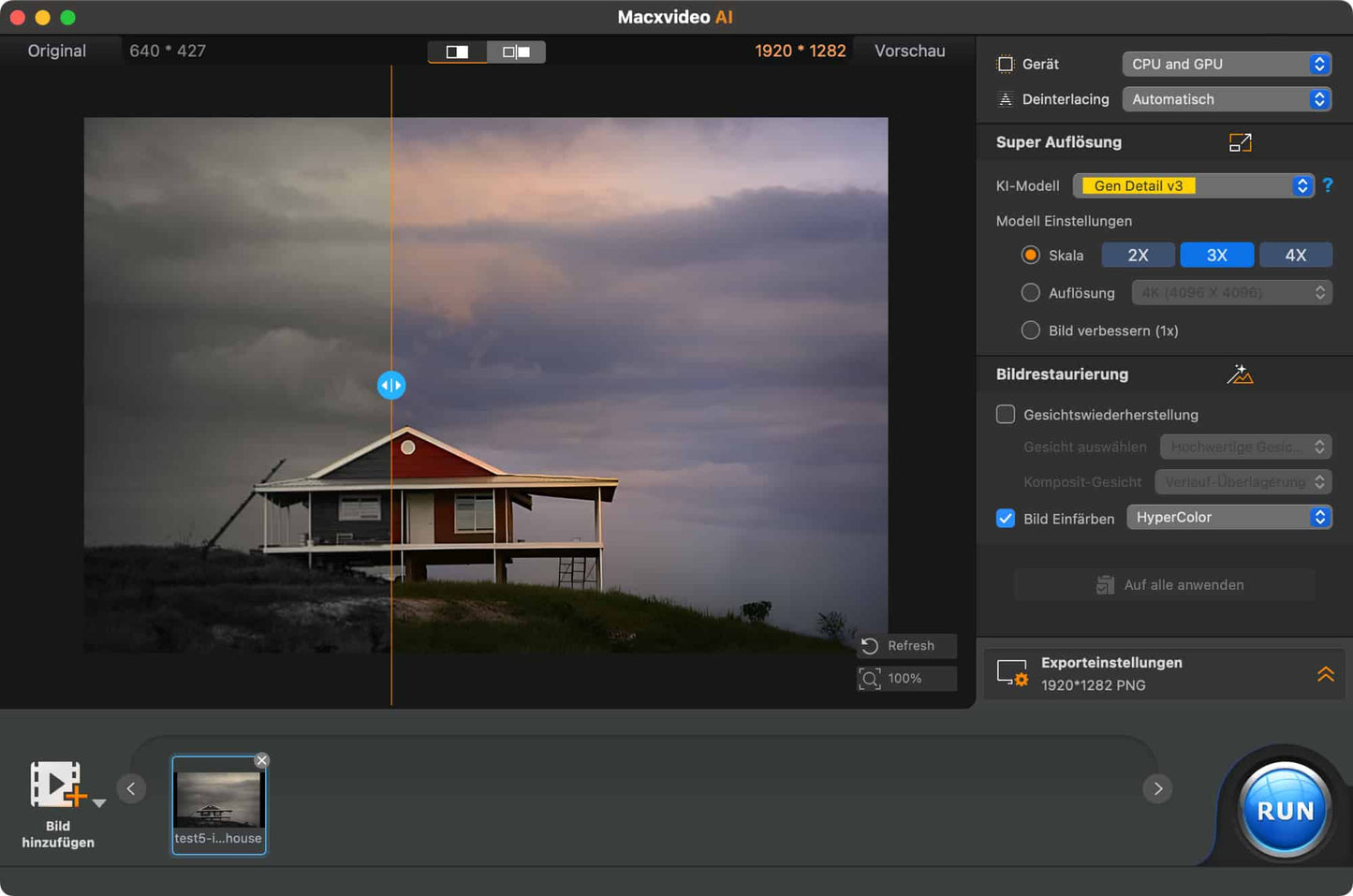1353x896 pixels.
Task: Open the HyperColor colorize dropdown
Action: 1228,517
